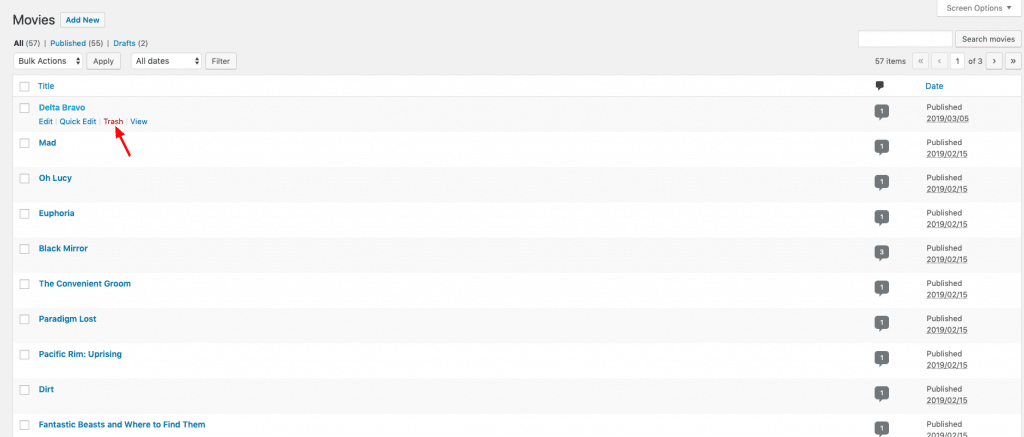Jump to last page double arrow
The width and height of the screenshot is (1024, 437).
tap(1014, 61)
